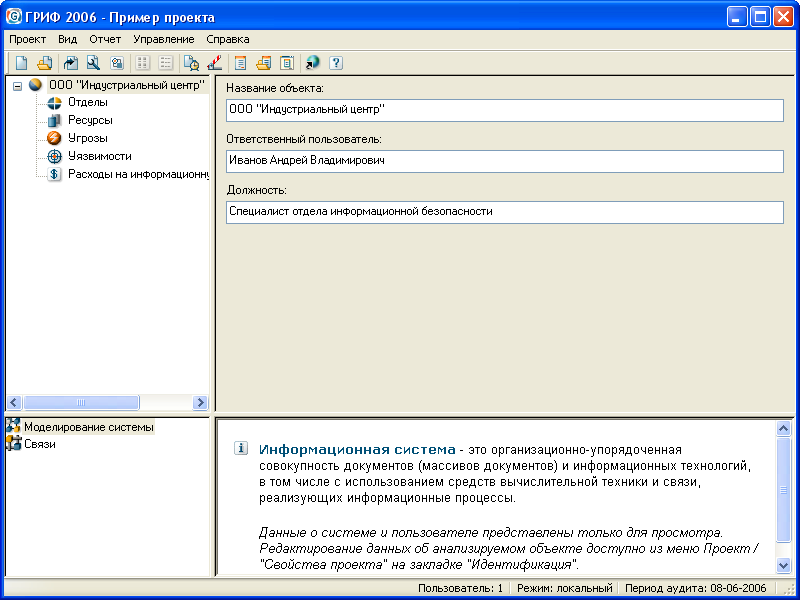
Task: Click the info icon beside Информационная система
Action: click(241, 448)
